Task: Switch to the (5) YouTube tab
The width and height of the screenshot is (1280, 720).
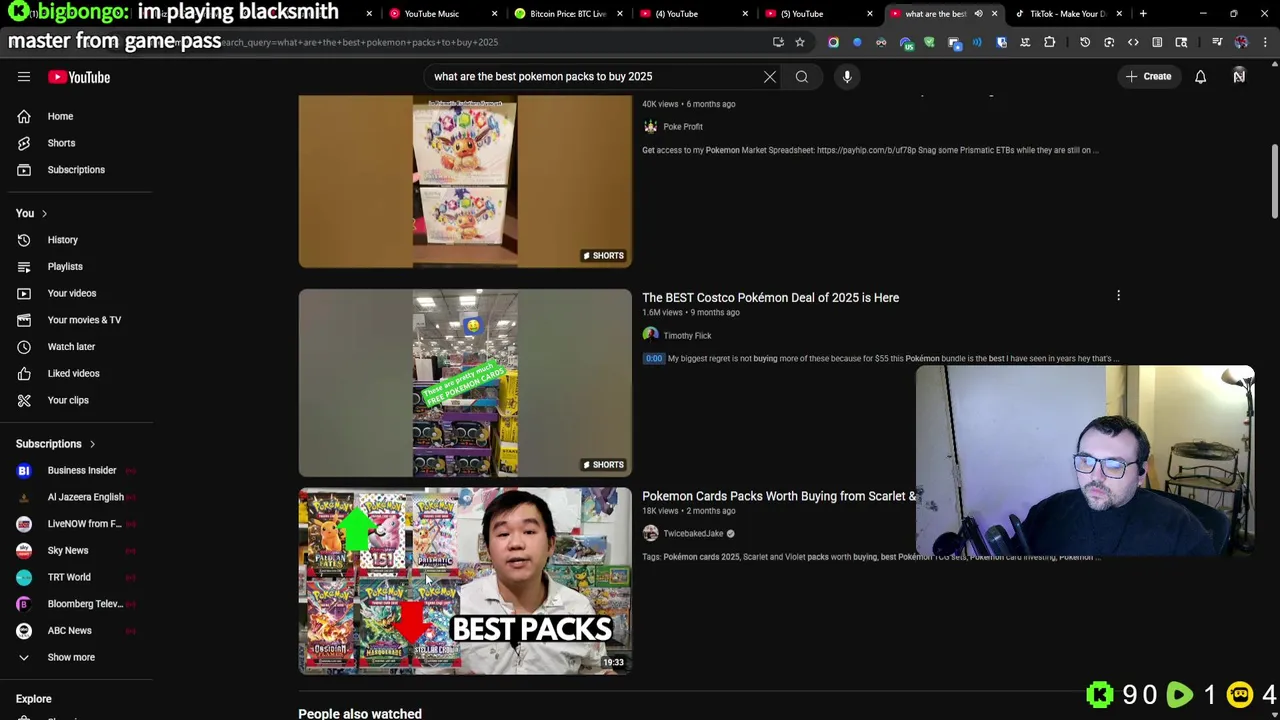Action: [x=802, y=14]
